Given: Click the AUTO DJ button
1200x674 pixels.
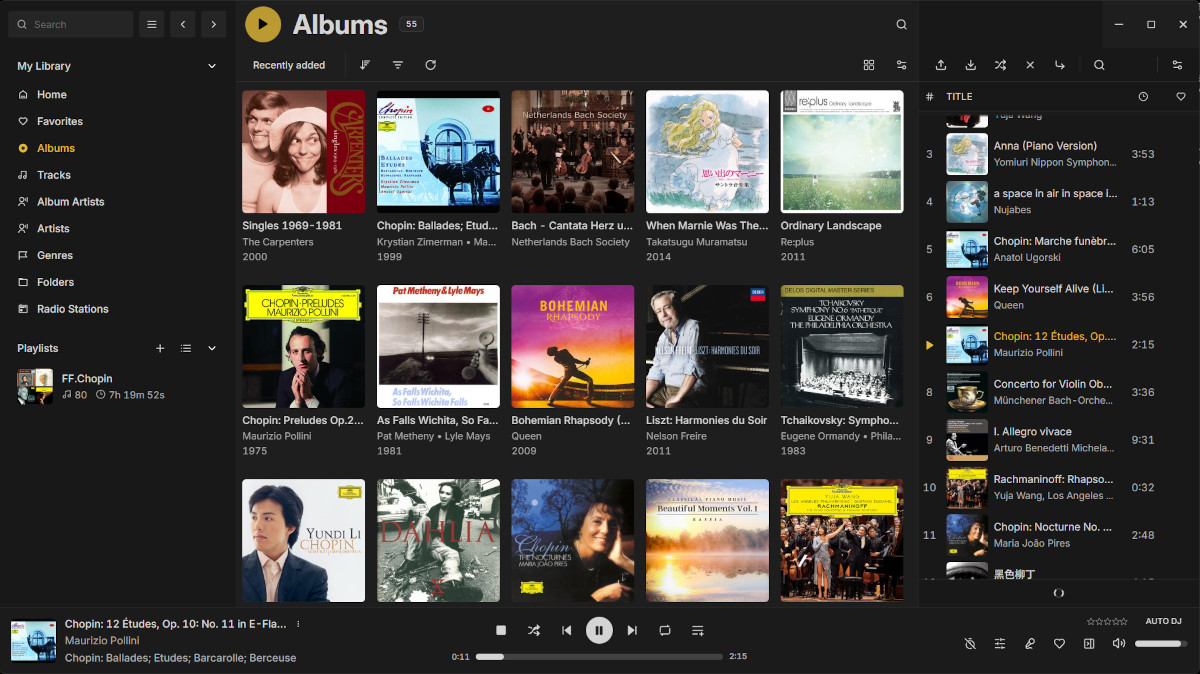Looking at the screenshot, I should (1163, 622).
